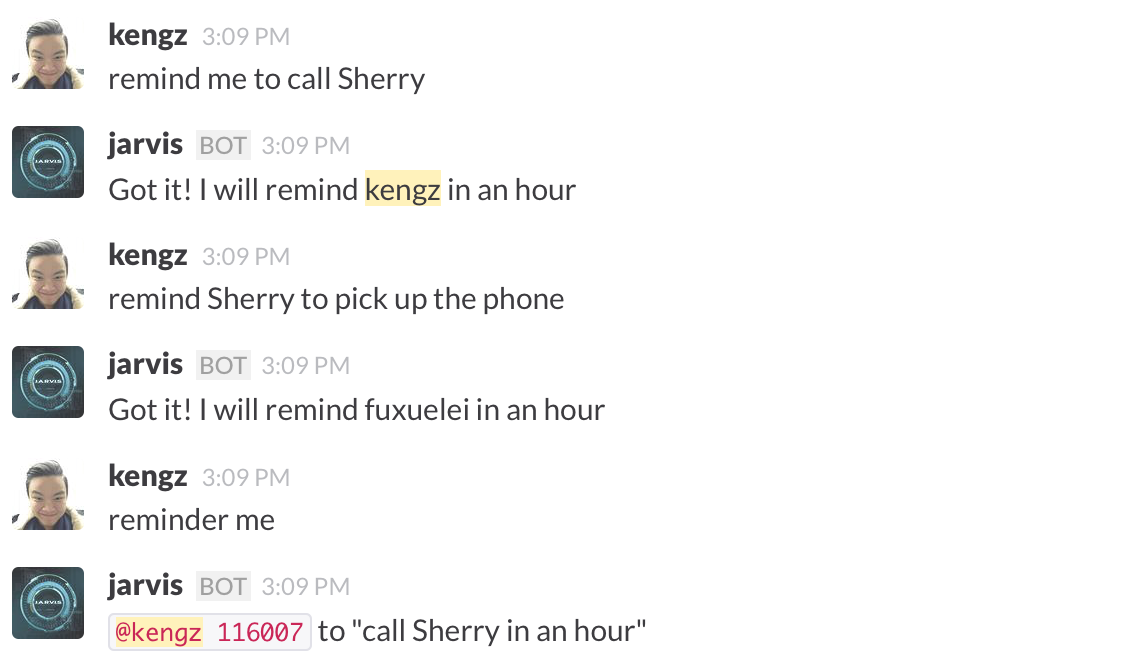1134x658 pixels.
Task: Click BOT badge on the "remind kengz" reply
Action: pos(223,145)
